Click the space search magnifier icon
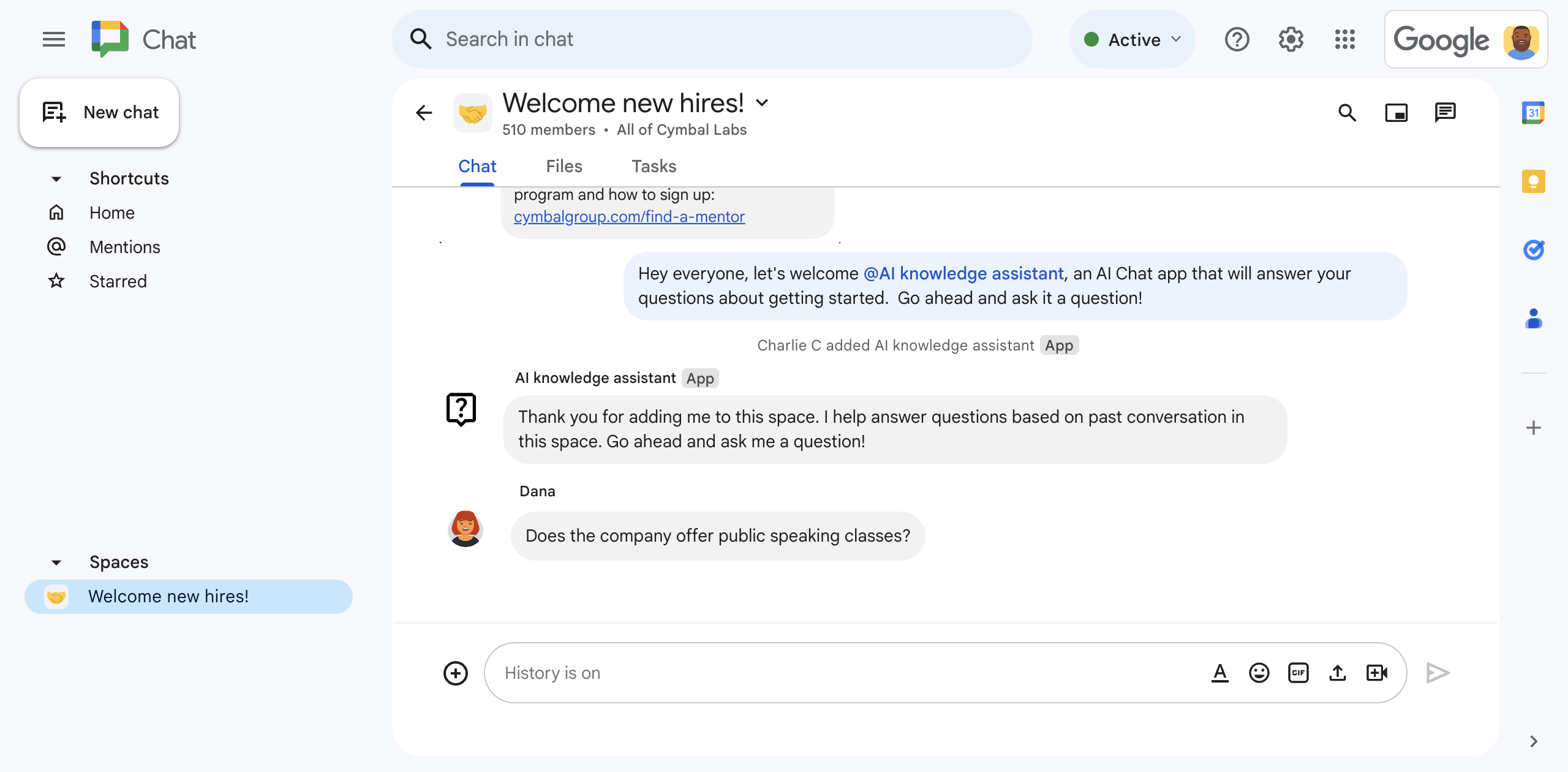Screen dimensions: 1568x772 coord(1348,111)
